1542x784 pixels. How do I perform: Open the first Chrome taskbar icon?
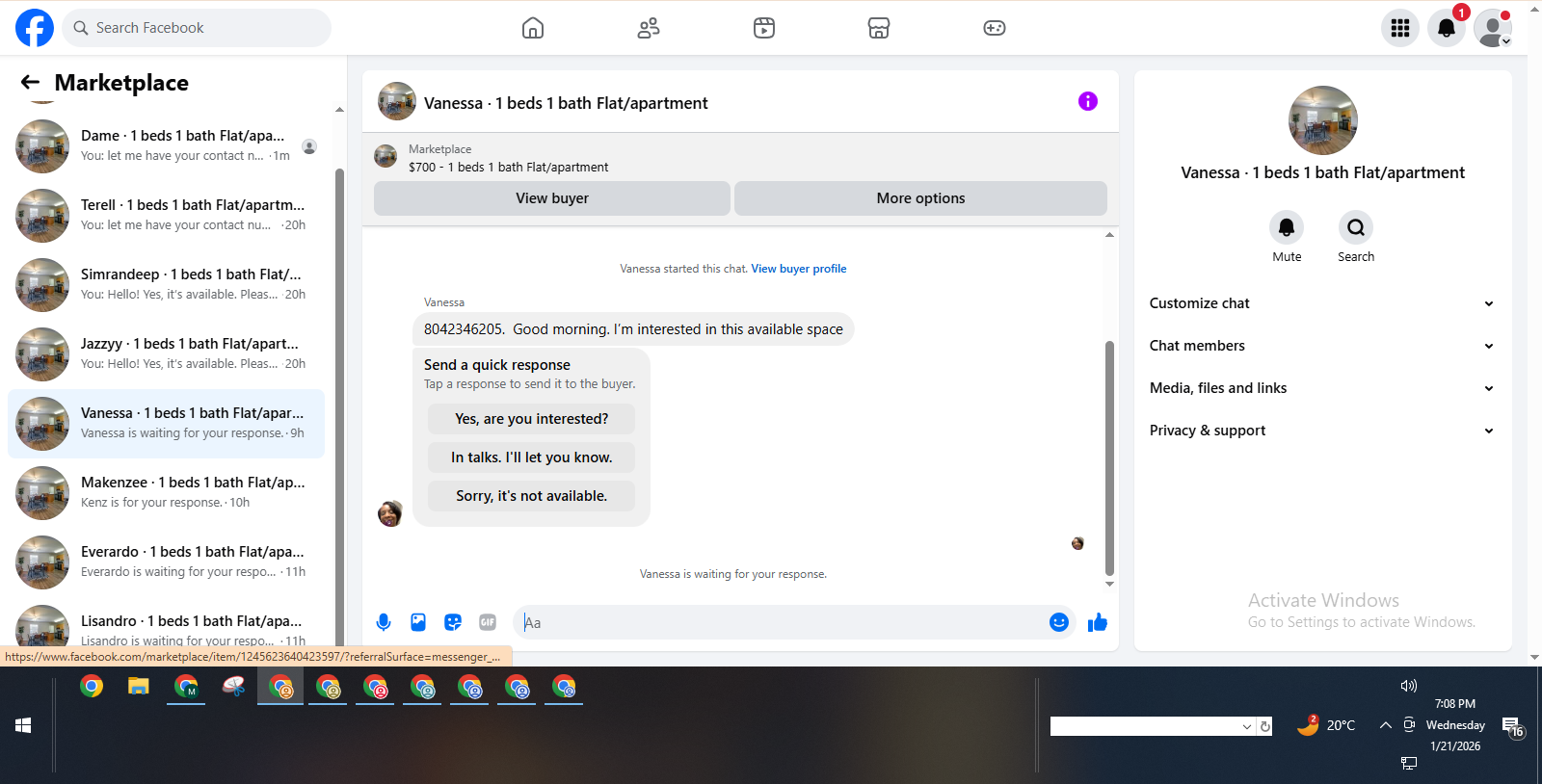[92, 687]
